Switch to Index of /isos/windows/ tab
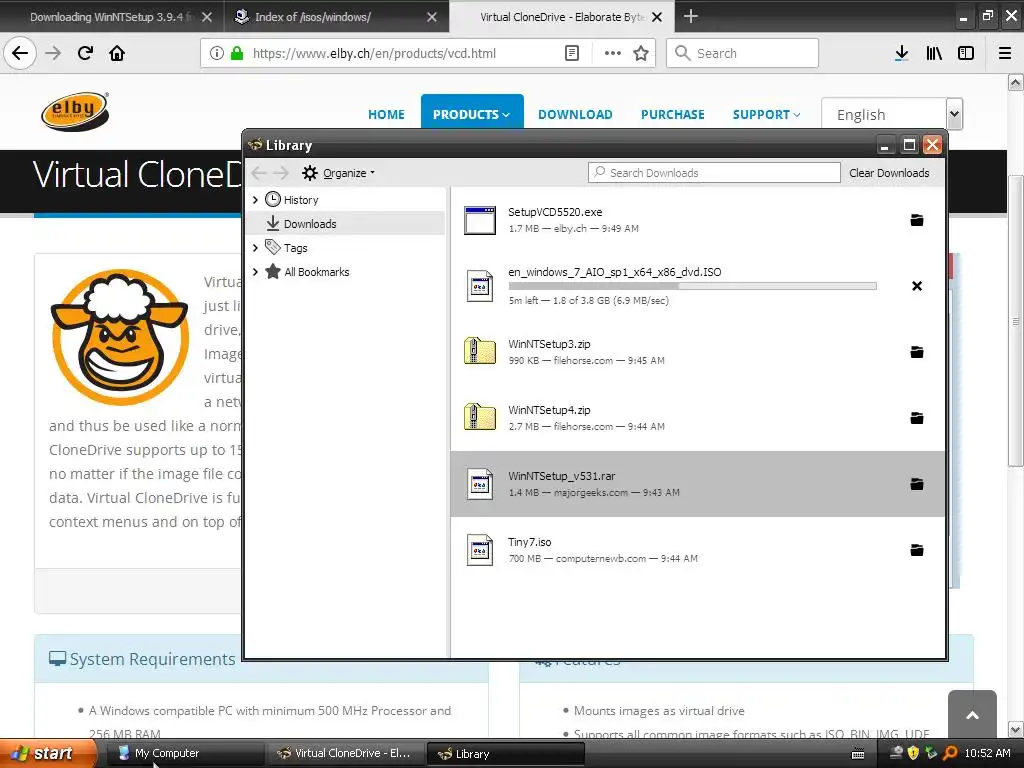 point(337,17)
